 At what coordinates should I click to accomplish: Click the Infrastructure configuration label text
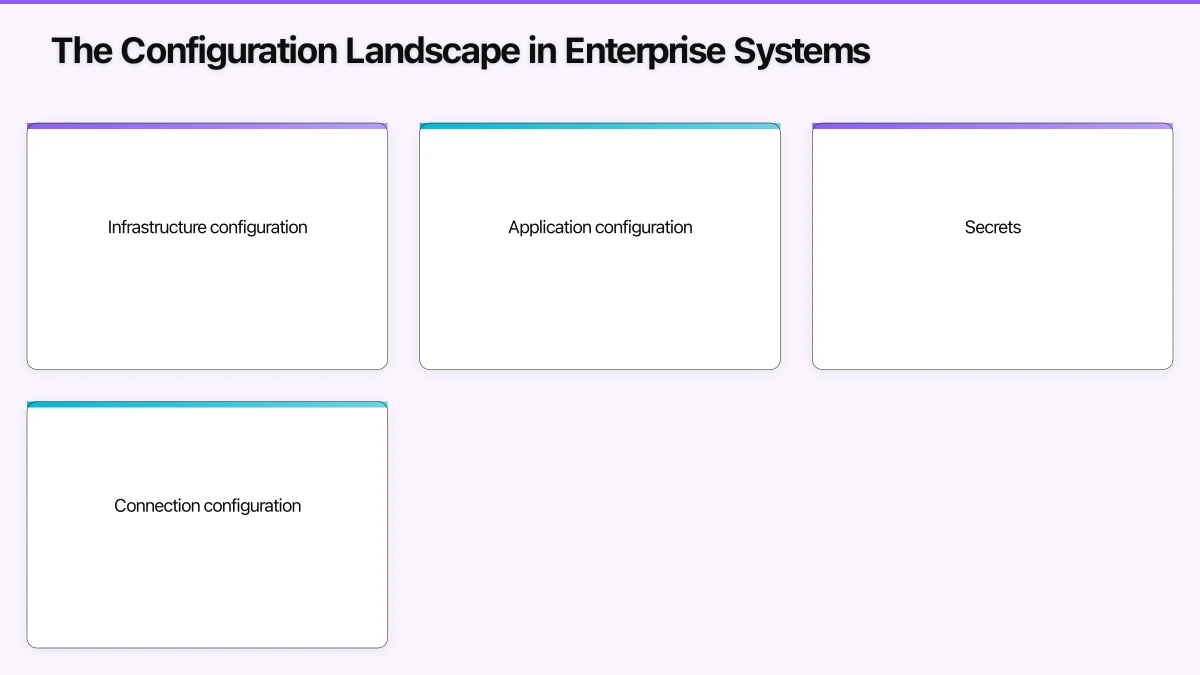(x=207, y=227)
